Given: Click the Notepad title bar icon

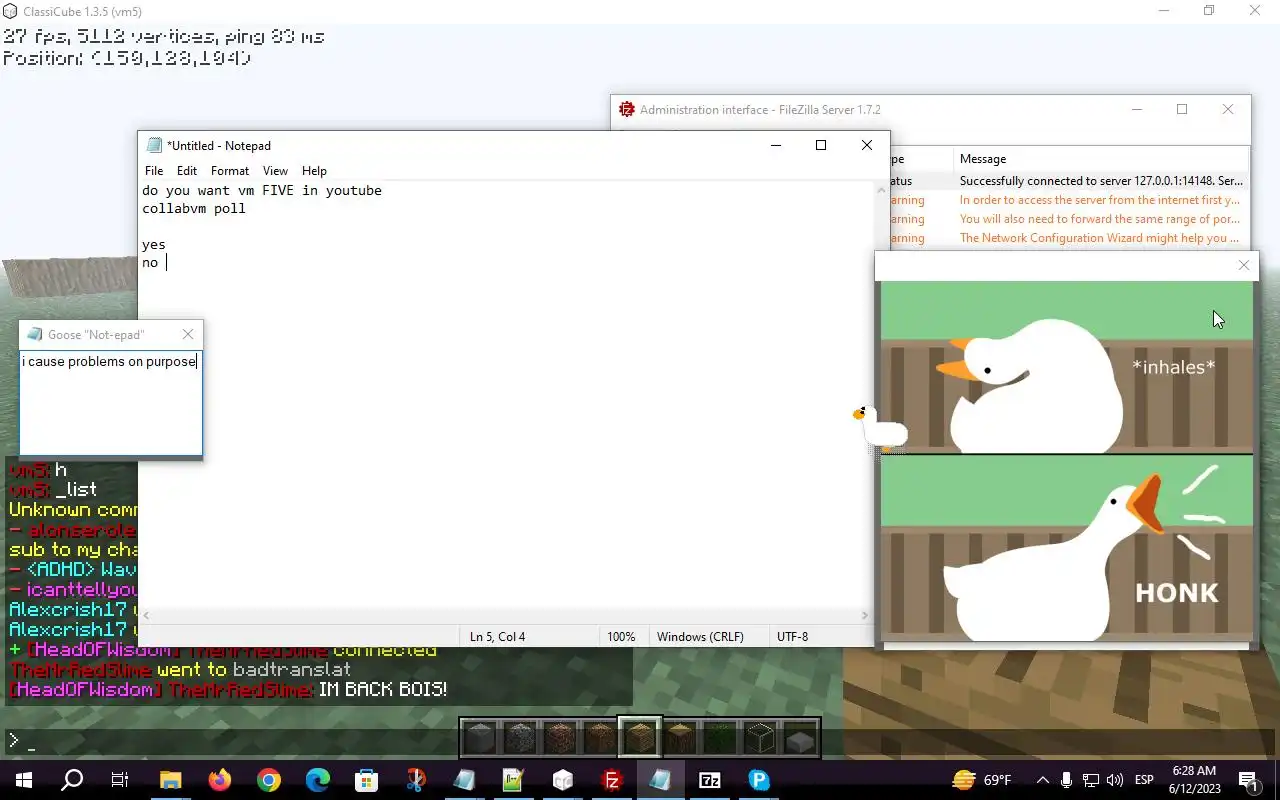Looking at the screenshot, I should (x=154, y=146).
